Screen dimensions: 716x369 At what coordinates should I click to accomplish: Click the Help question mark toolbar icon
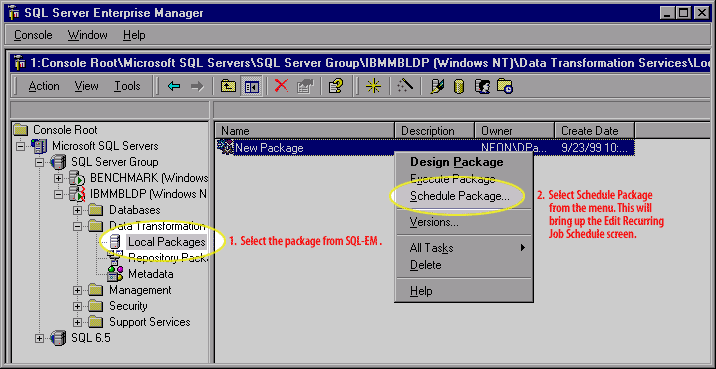pyautogui.click(x=336, y=86)
